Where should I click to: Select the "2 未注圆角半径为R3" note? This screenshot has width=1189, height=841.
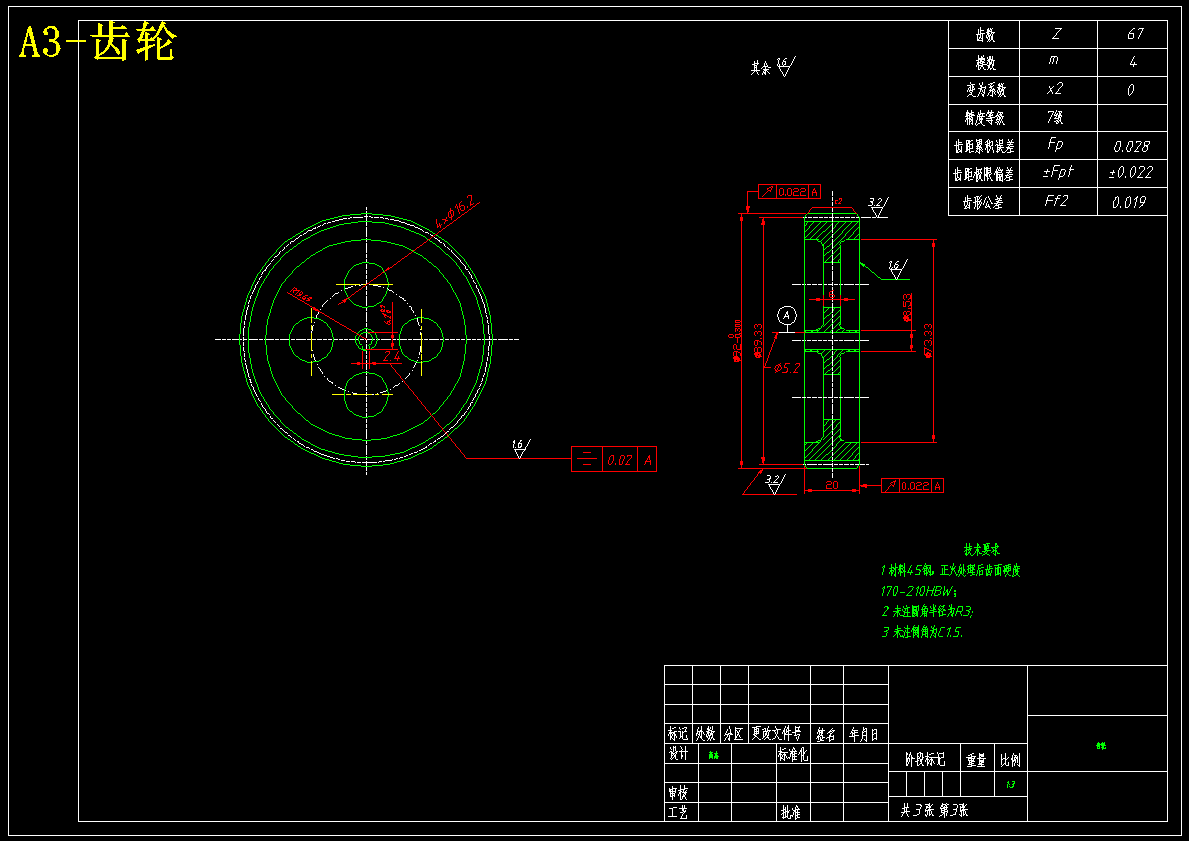[x=927, y=611]
